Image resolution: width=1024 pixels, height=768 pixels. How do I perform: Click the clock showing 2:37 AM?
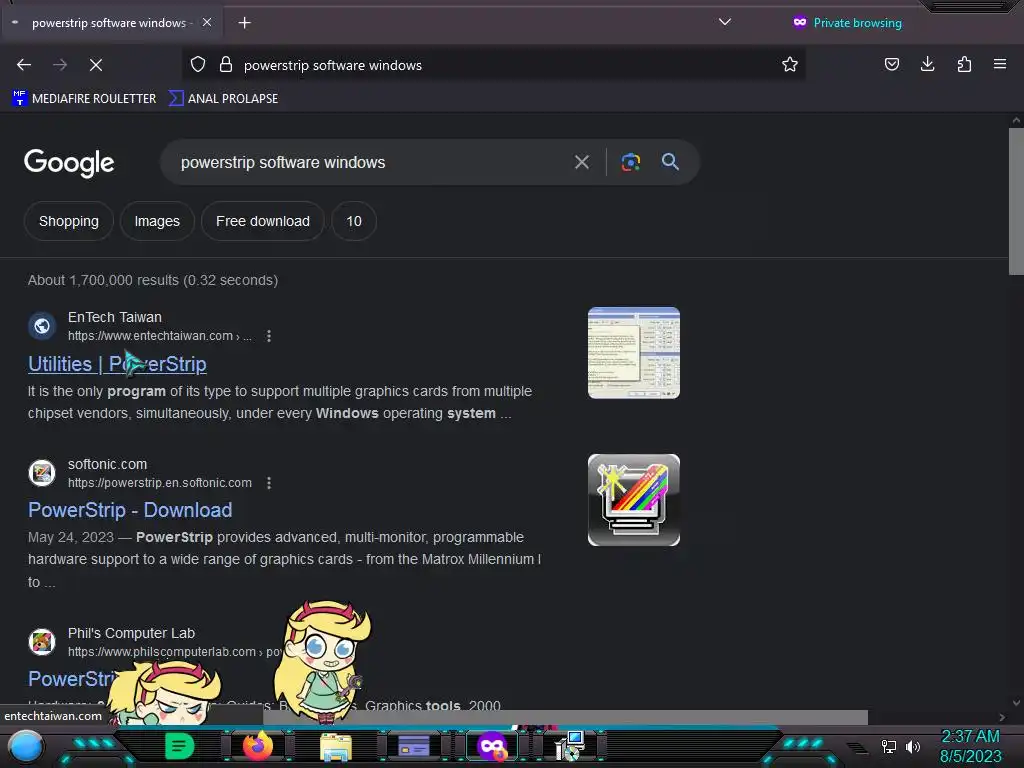pyautogui.click(x=970, y=737)
